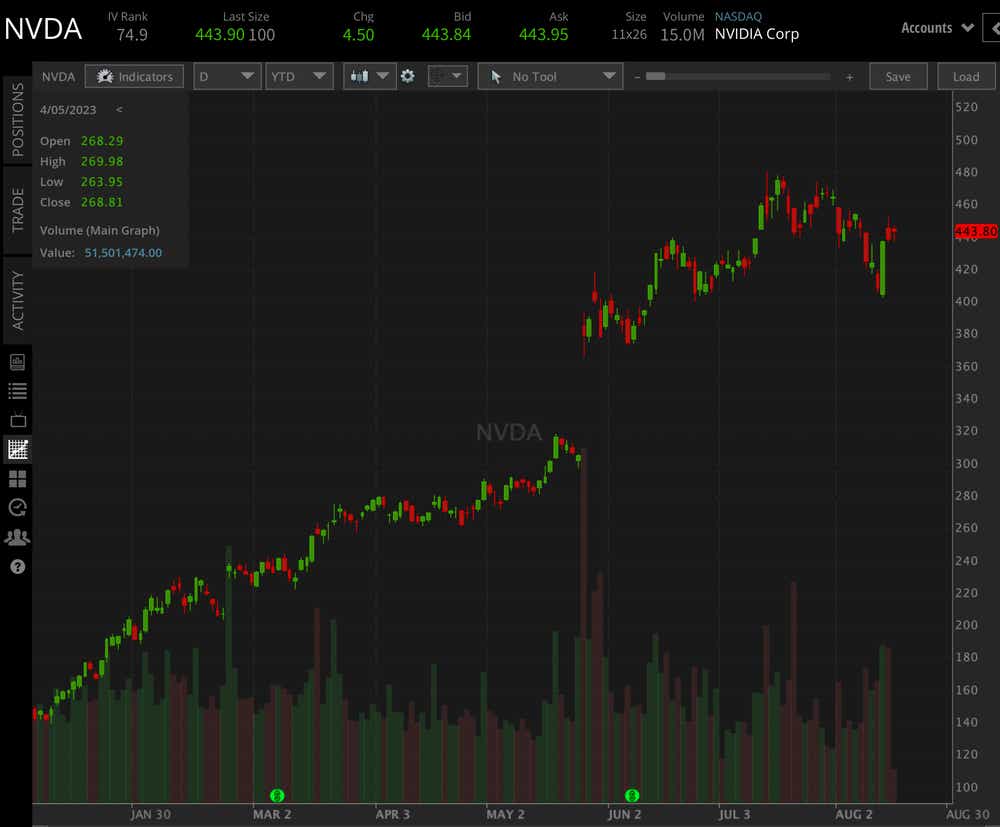
Task: Click the High value 269.98
Action: (x=102, y=161)
